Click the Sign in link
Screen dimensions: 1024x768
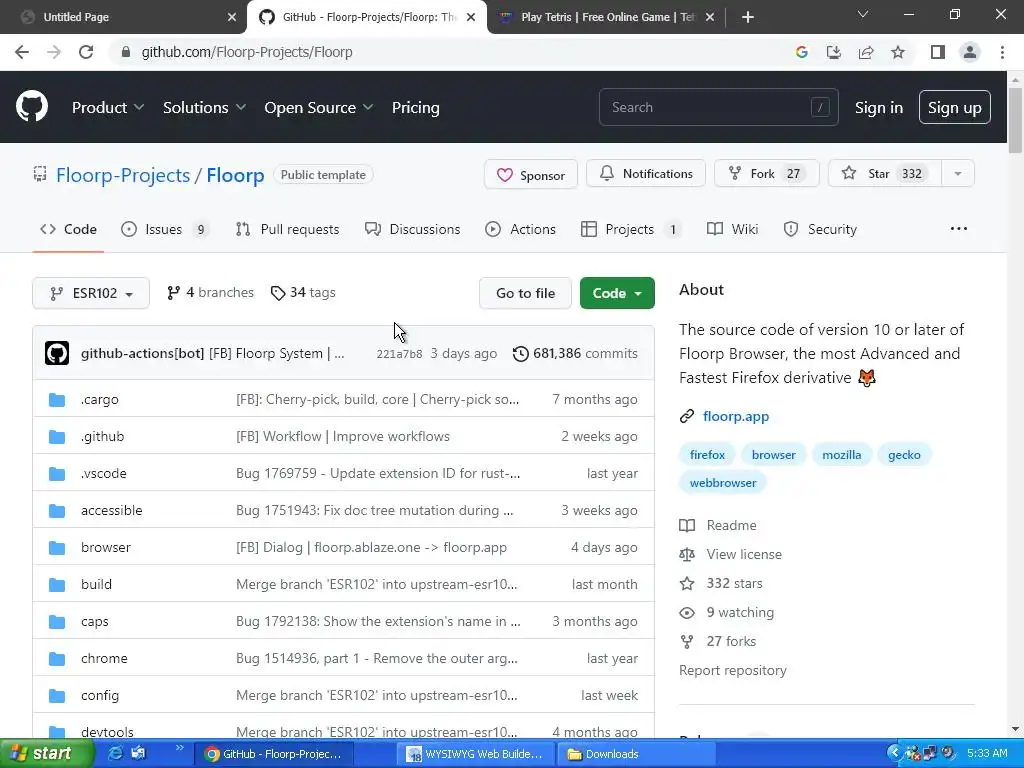pyautogui.click(x=879, y=108)
